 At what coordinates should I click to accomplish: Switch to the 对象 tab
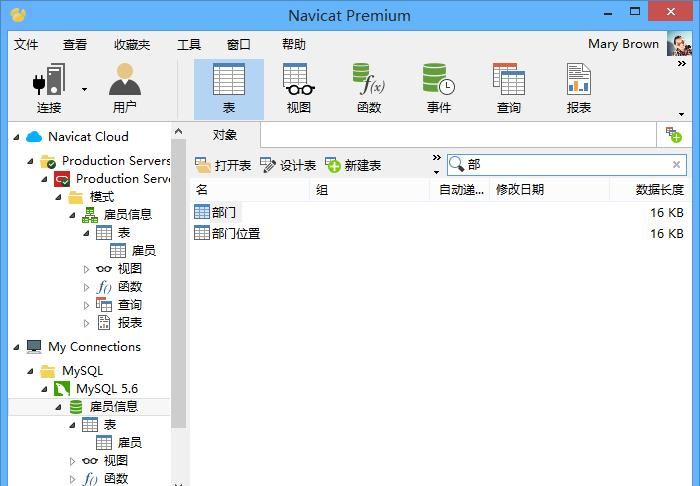[x=225, y=135]
